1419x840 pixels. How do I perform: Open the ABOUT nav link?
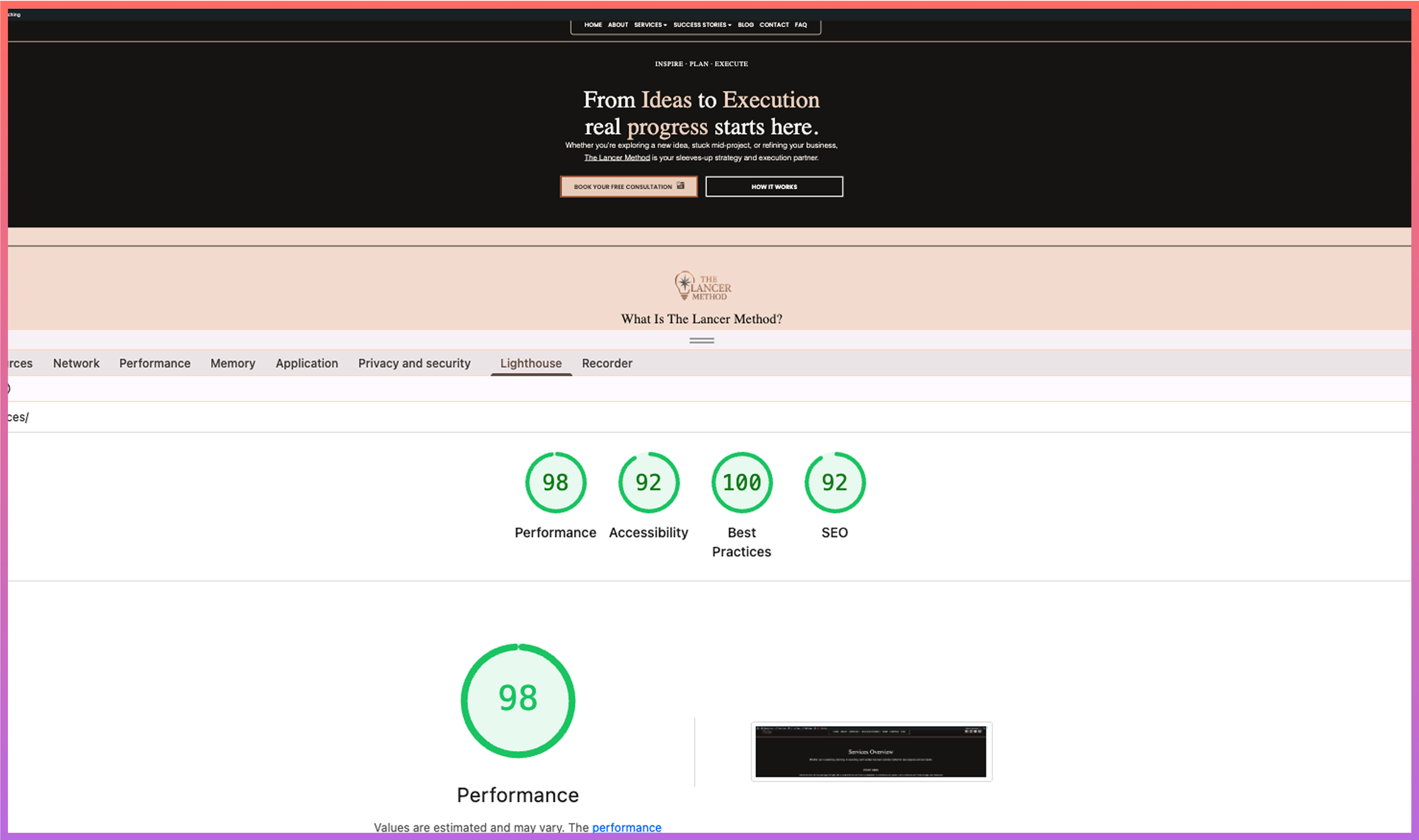(618, 25)
